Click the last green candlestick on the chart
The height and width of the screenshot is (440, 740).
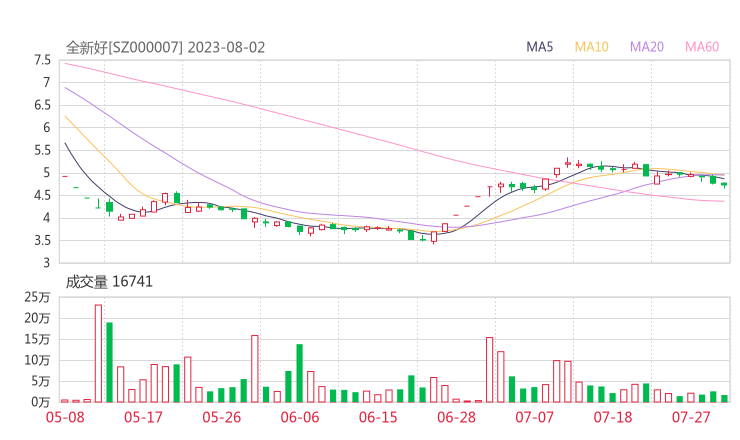coord(724,185)
